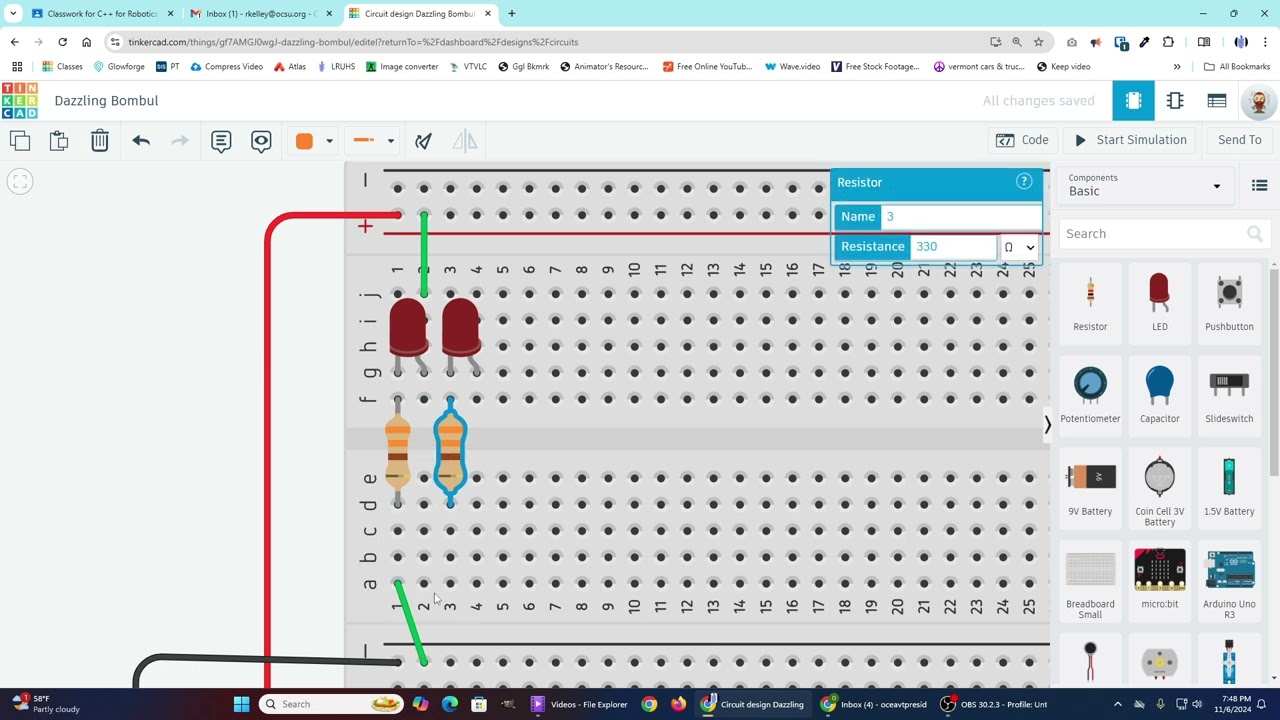Screen dimensions: 1280x720
Task: Reload the Tinkercad page
Action: click(x=62, y=42)
